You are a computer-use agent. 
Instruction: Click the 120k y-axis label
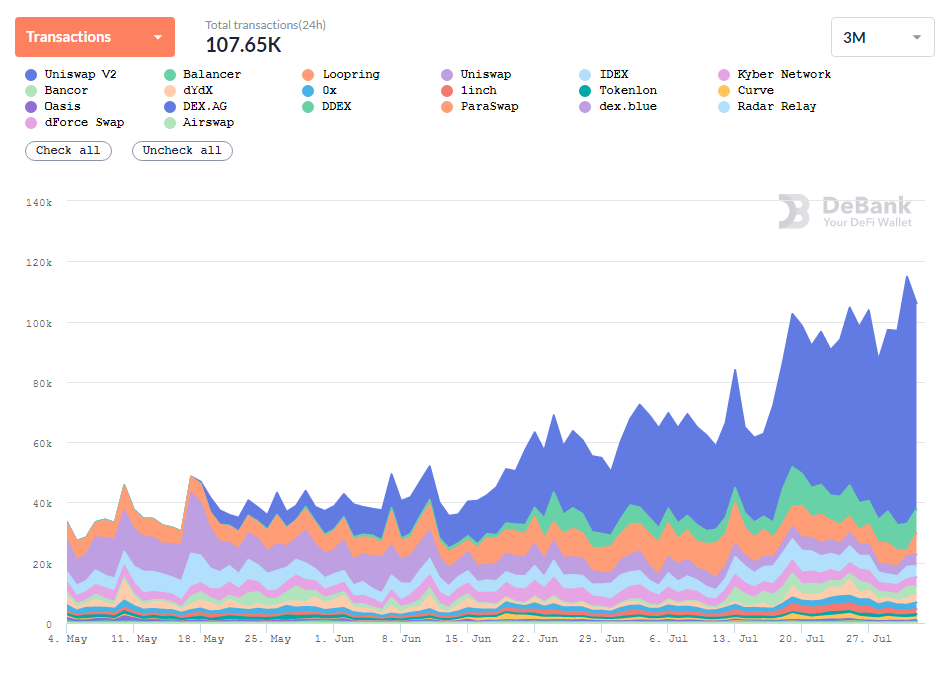pyautogui.click(x=39, y=262)
